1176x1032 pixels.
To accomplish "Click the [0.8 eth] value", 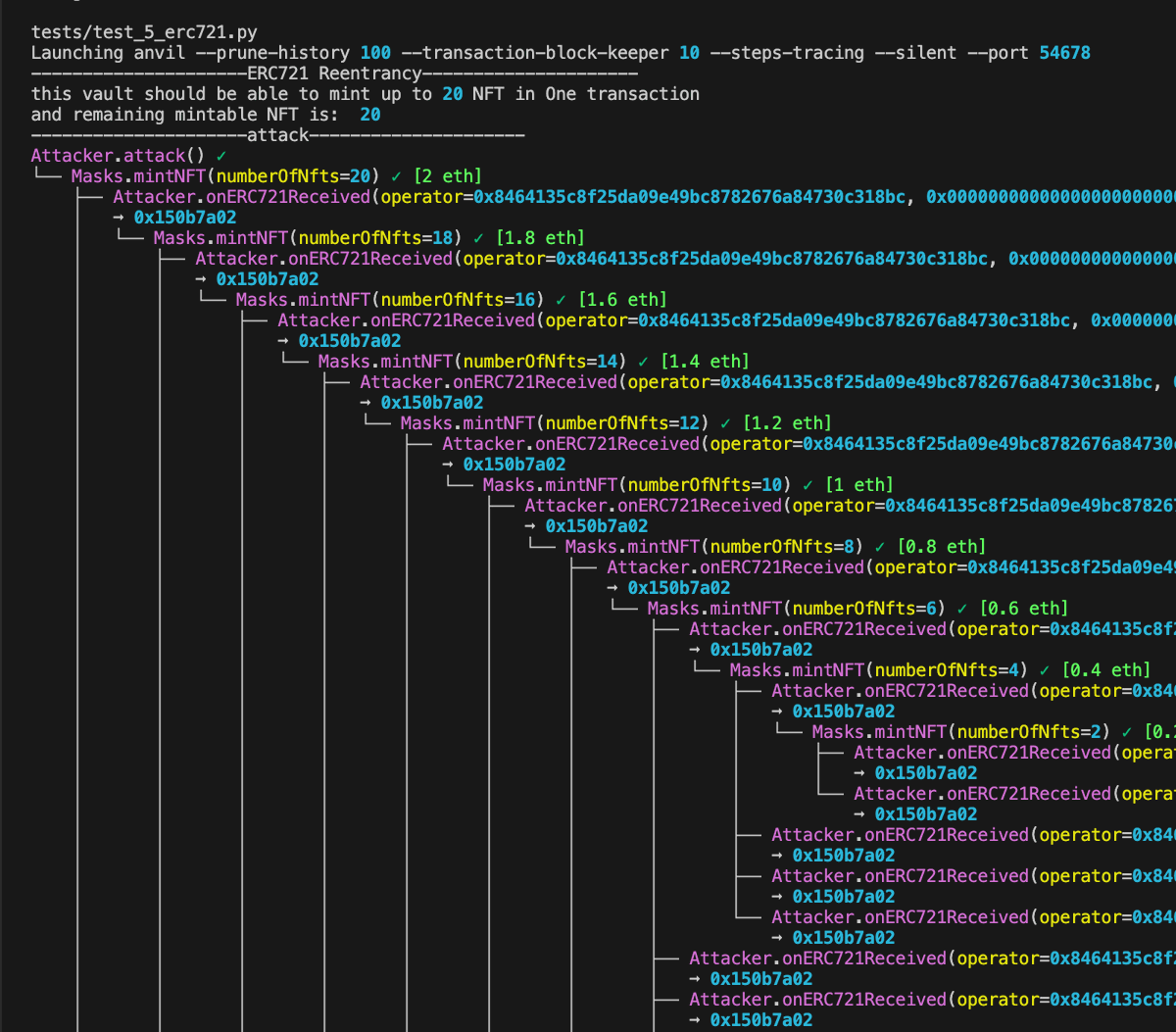I will [x=942, y=547].
